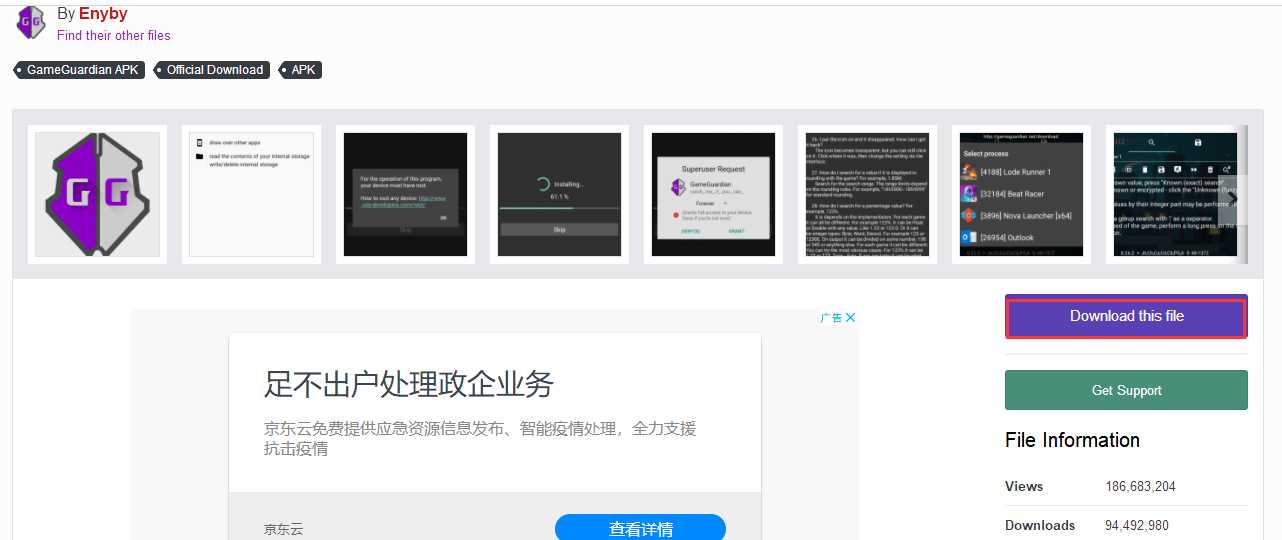
Task: Open the root requirement dialog thumbnail
Action: point(405,194)
